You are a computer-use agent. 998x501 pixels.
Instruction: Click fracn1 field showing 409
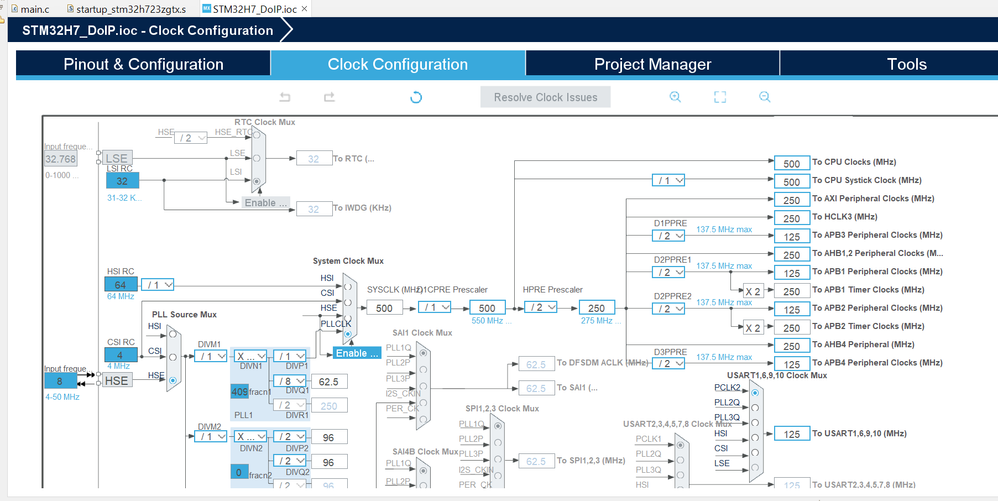point(239,392)
